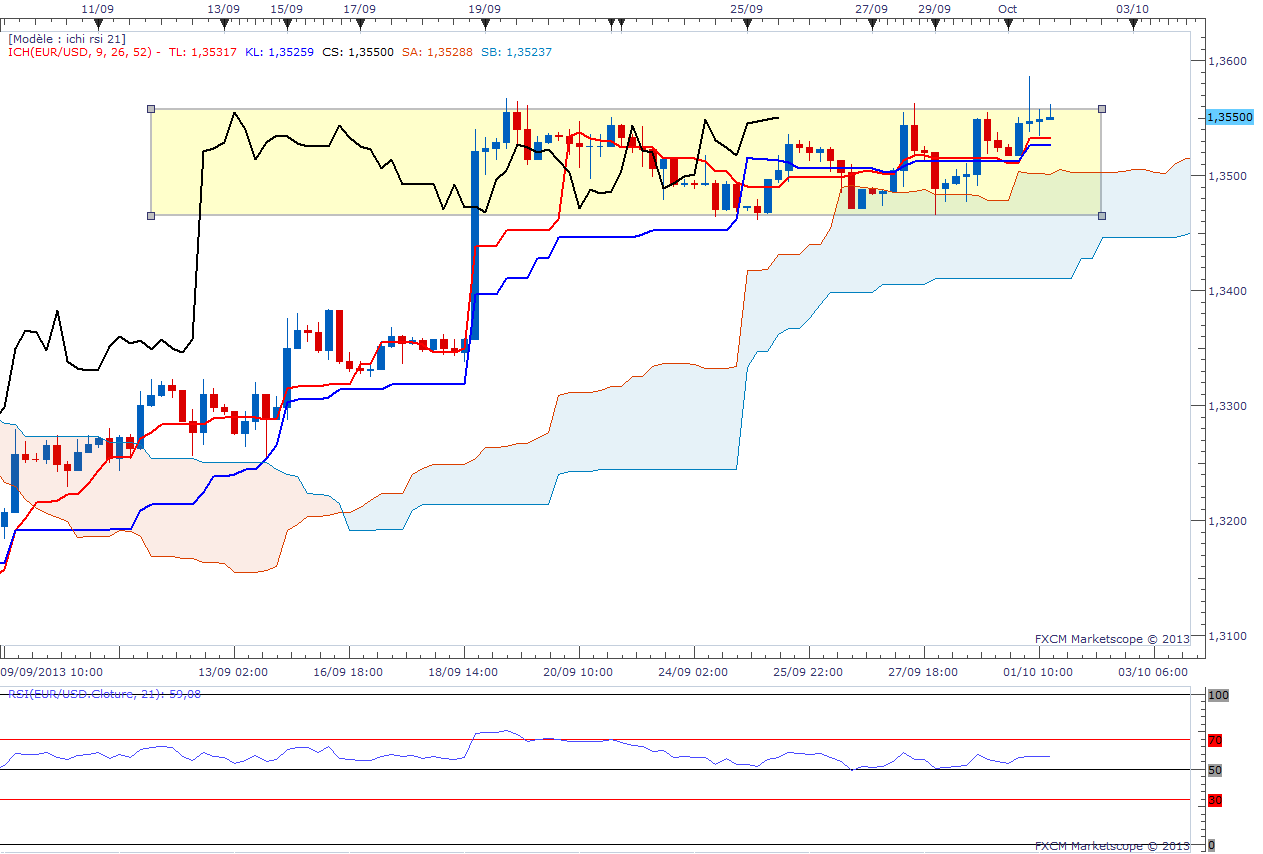Click the 1,3200 price axis label
Viewport: 1263px width, 854px height.
pos(1228,521)
